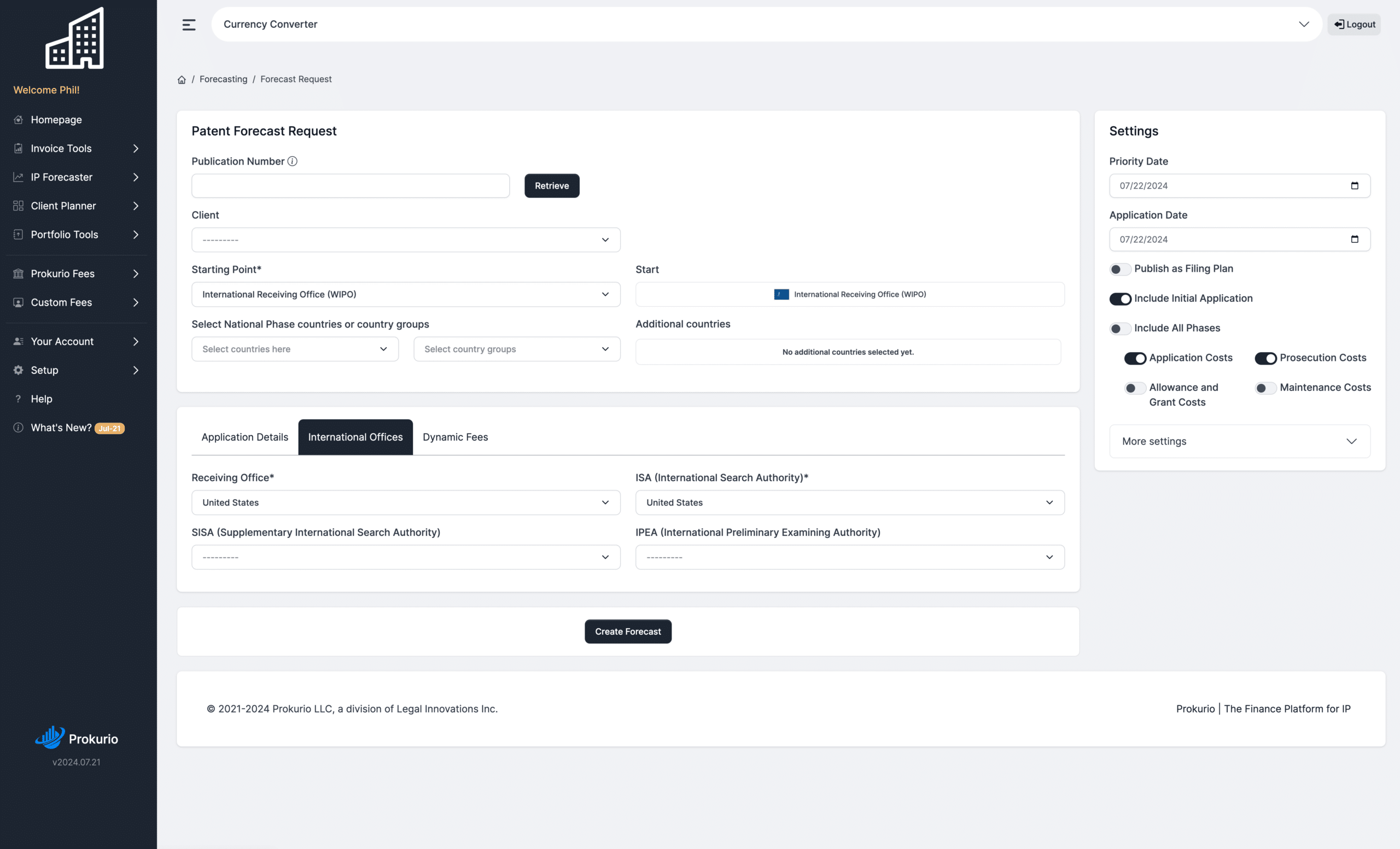This screenshot has width=1400, height=849.
Task: Switch to the Dynamic Fees tab
Action: point(455,437)
